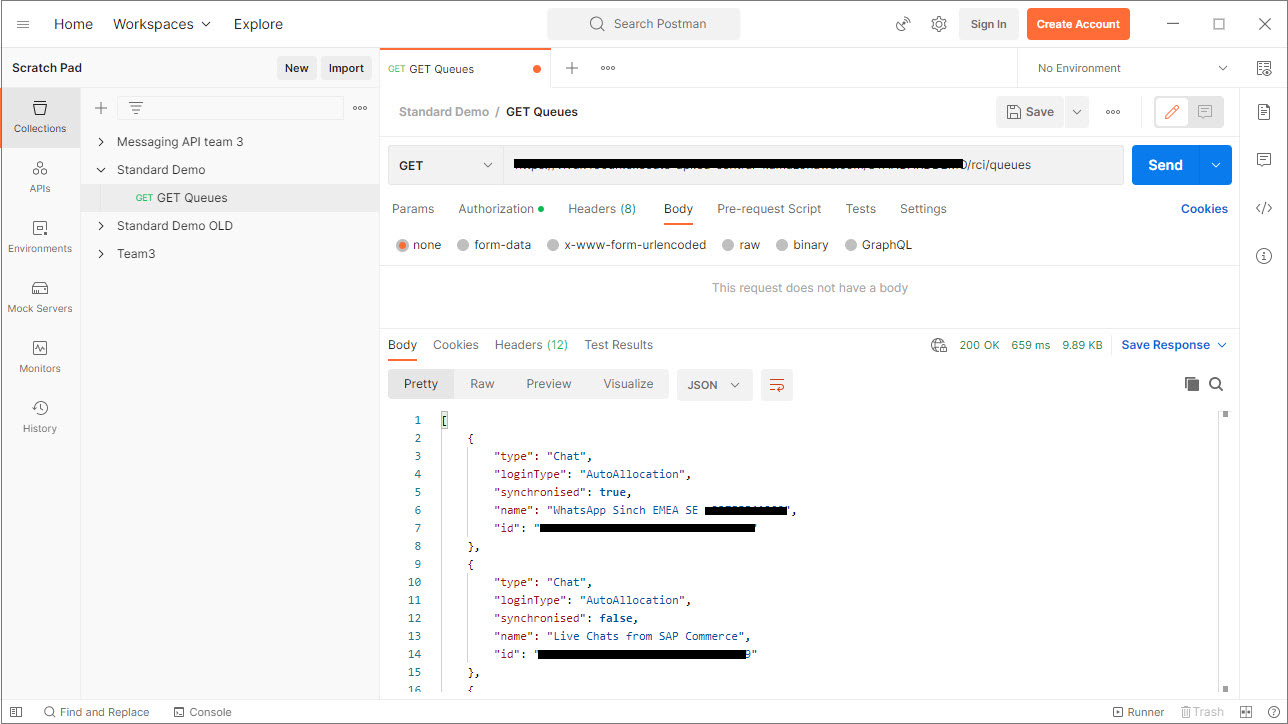
Task: Search within the response body
Action: tap(1216, 384)
